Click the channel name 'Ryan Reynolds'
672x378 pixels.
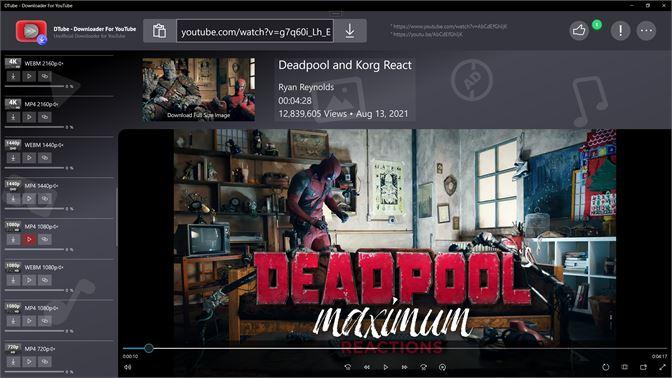pyautogui.click(x=306, y=87)
